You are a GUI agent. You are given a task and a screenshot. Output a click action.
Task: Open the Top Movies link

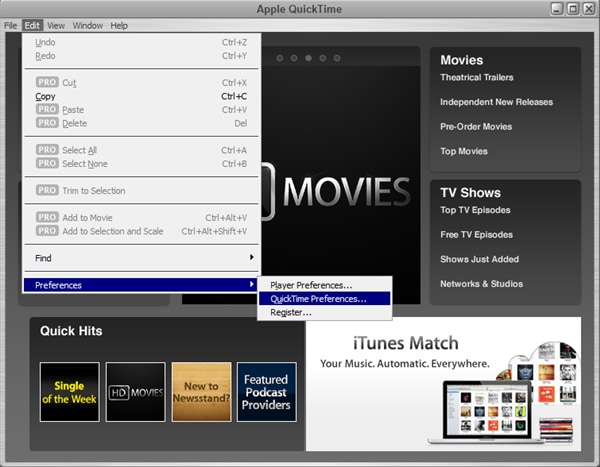464,151
